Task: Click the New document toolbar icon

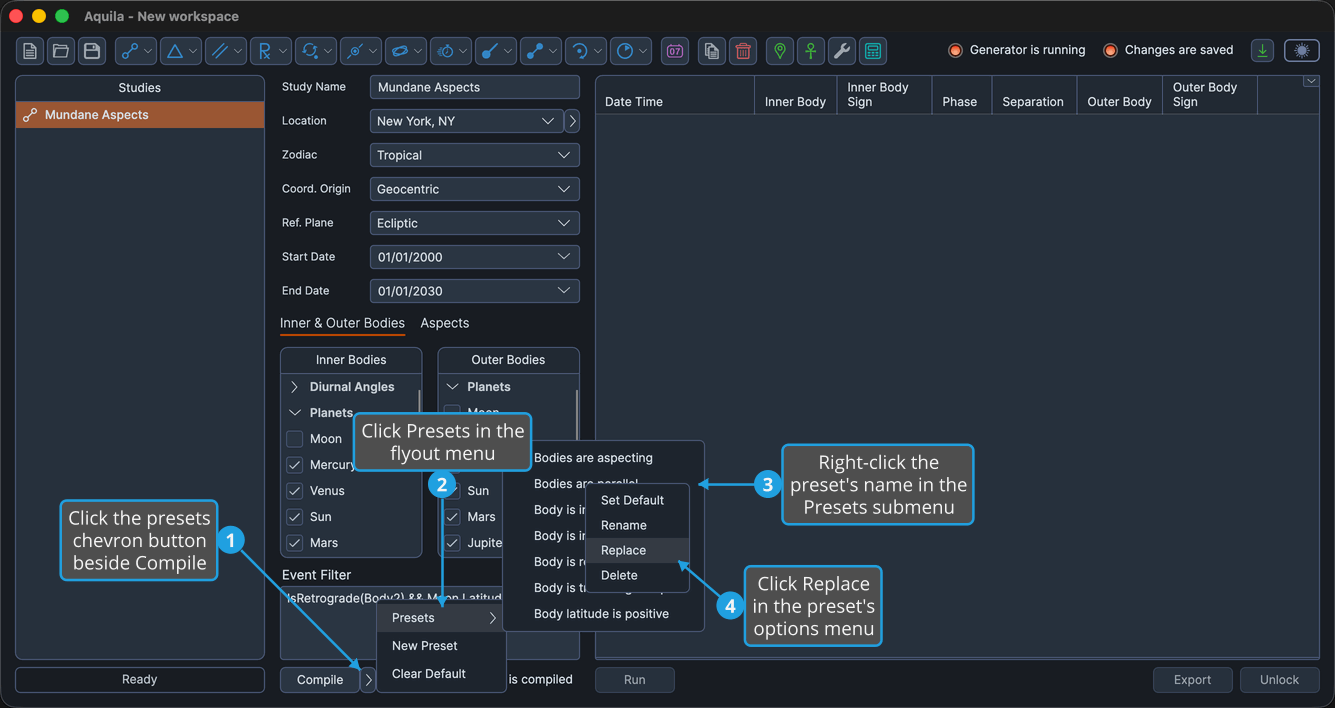Action: click(x=30, y=51)
